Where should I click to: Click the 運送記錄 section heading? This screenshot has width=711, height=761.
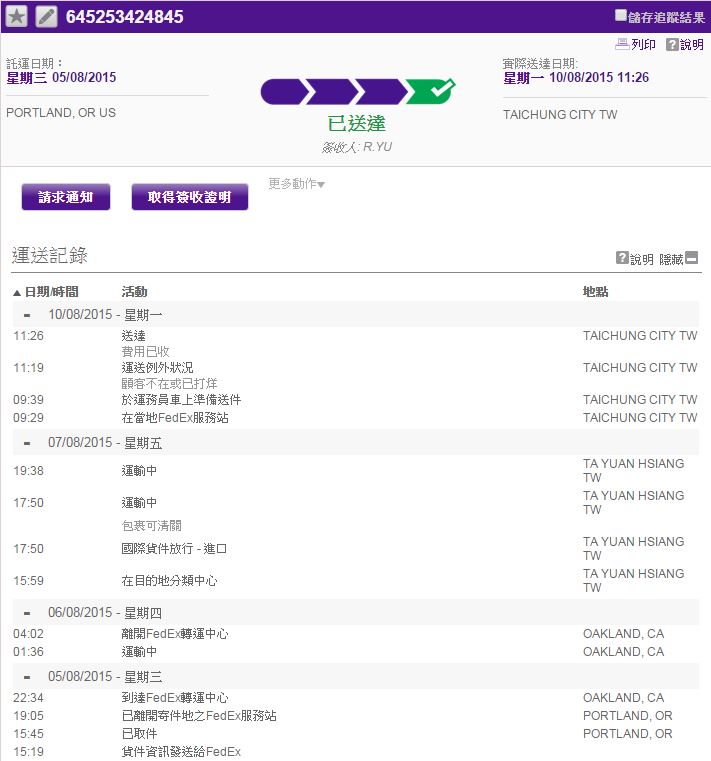[50, 255]
